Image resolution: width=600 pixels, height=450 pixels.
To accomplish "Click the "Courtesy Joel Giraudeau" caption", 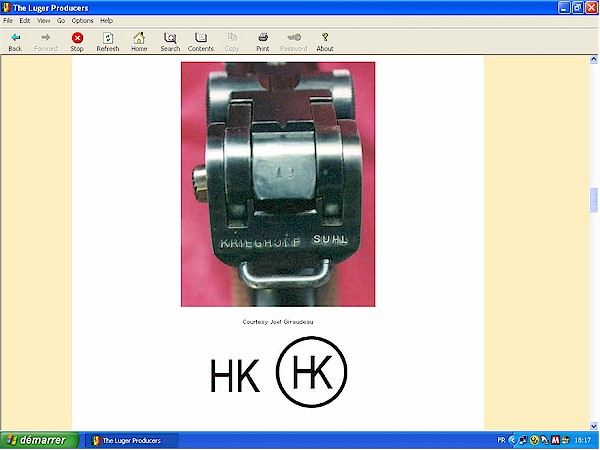I will (x=278, y=322).
